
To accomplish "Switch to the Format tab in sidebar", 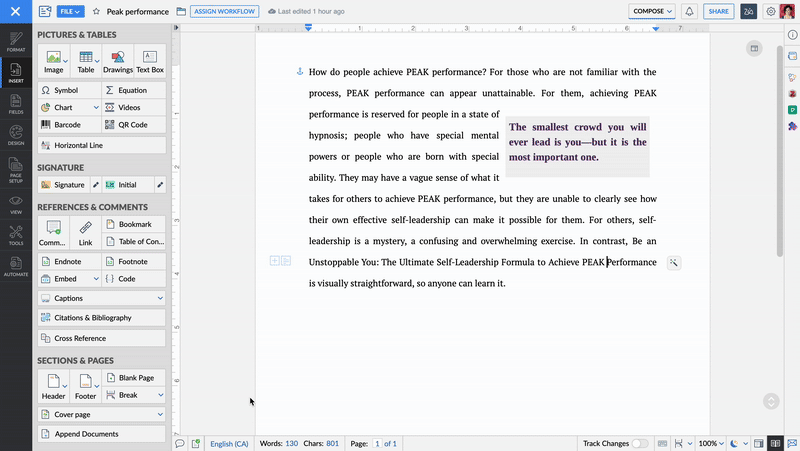I will [16, 41].
